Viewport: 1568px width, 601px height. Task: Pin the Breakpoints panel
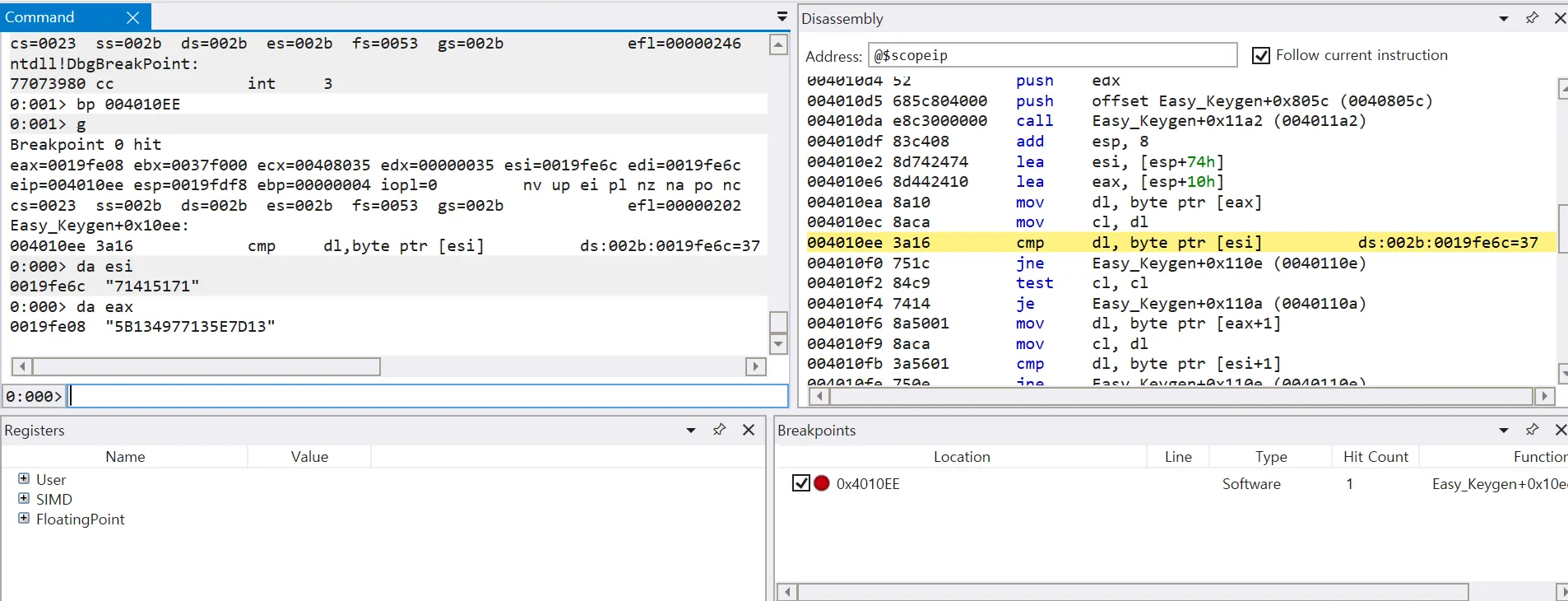coord(1532,430)
